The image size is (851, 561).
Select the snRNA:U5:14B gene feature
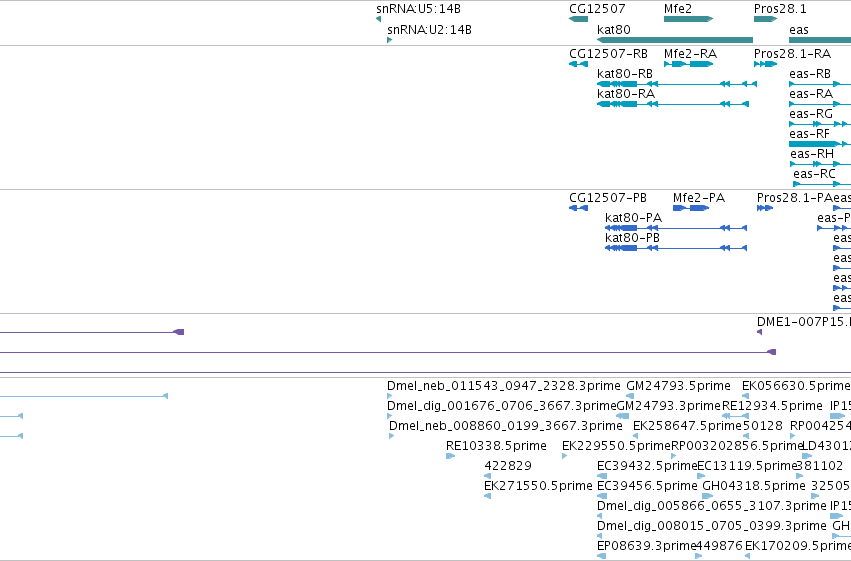(x=378, y=20)
